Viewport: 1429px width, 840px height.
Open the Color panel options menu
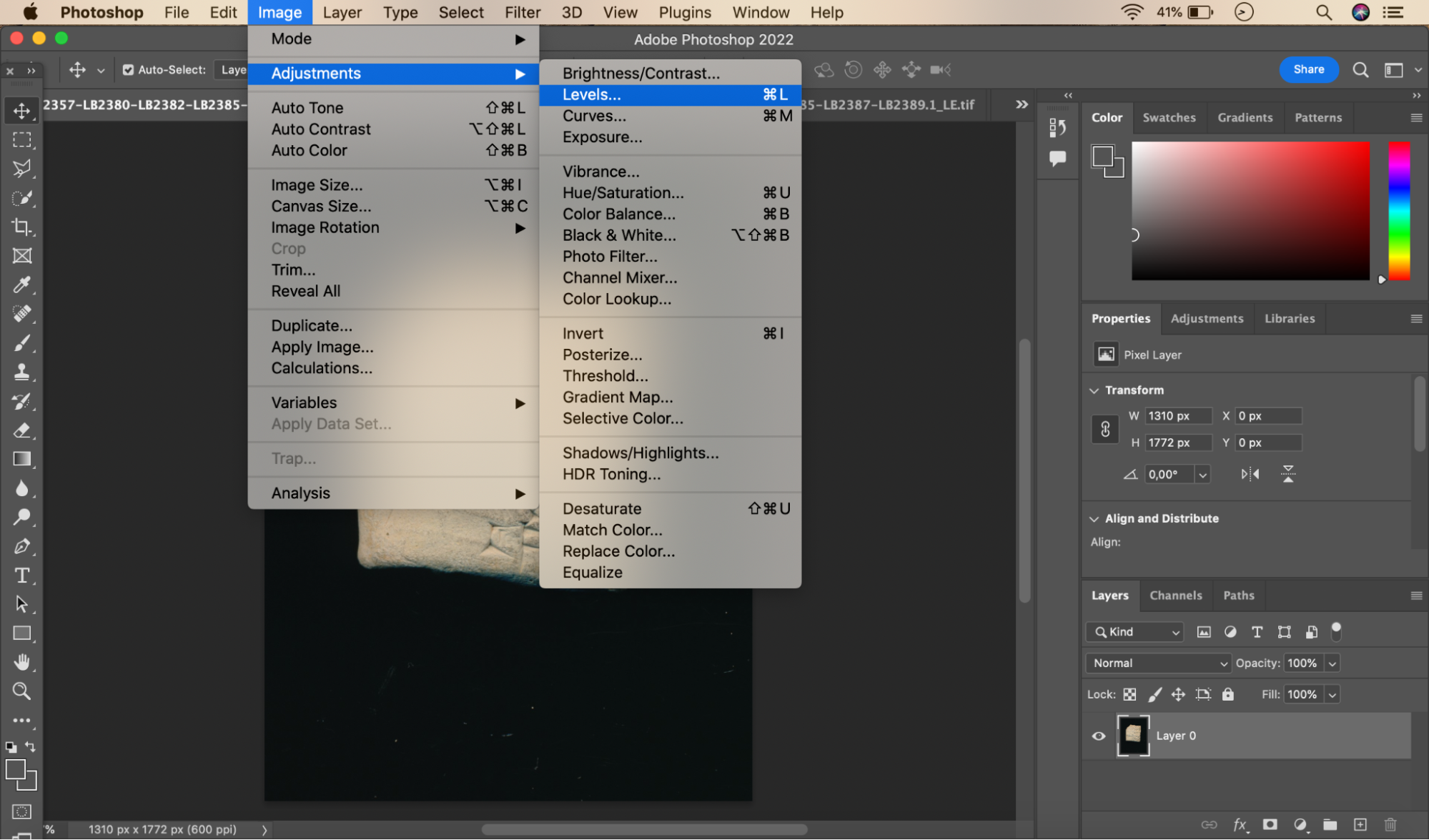[x=1416, y=118]
